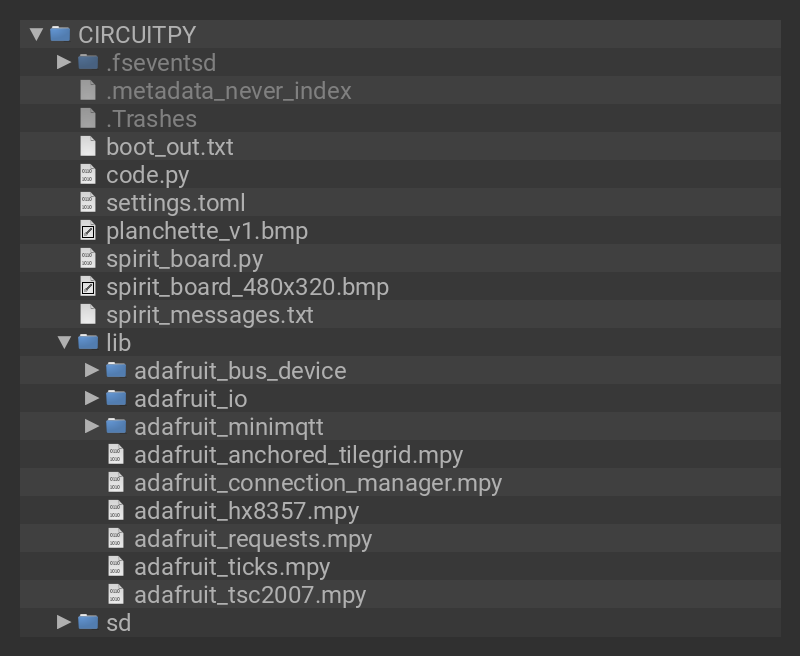Image resolution: width=800 pixels, height=656 pixels.
Task: Select spirit_board.py in the file tree
Action: [184, 259]
